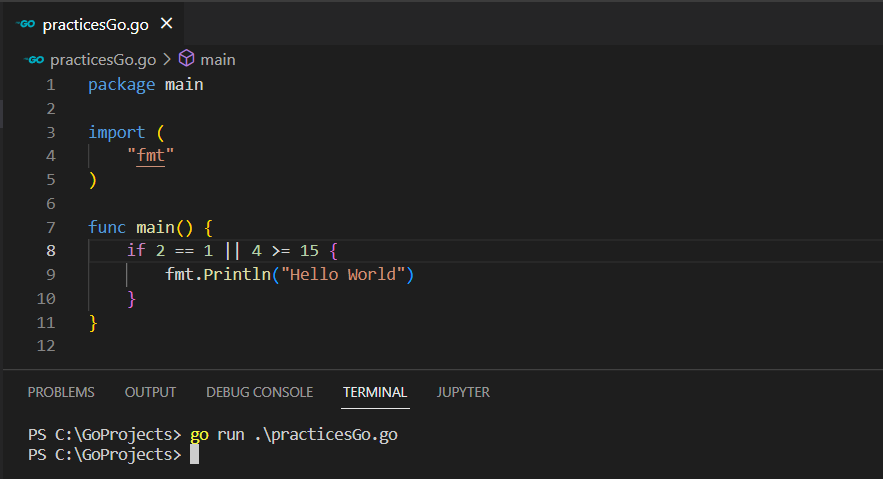Click the Go icon in the breadcrumb
Screen dimensions: 883x479
33,60
